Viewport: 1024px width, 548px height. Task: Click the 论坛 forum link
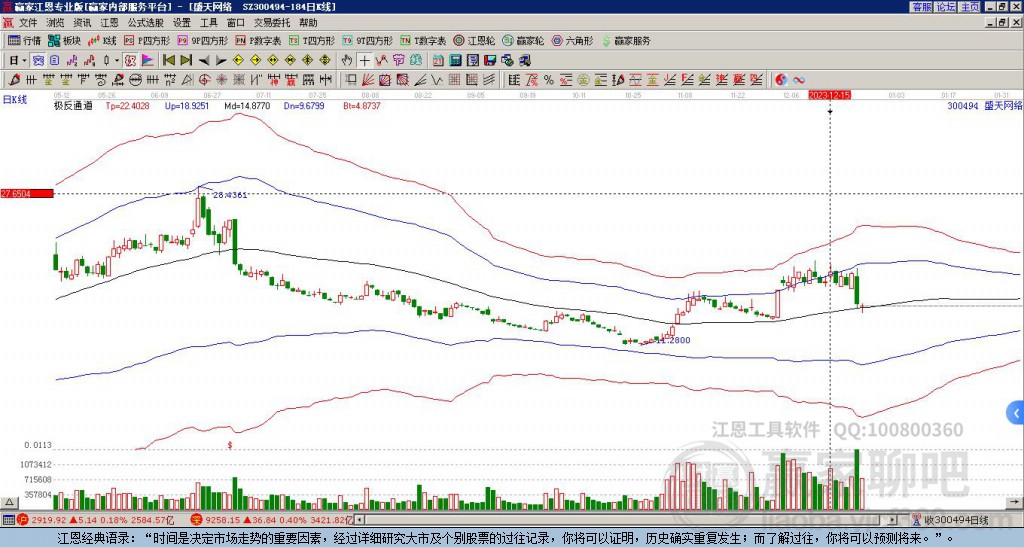click(x=945, y=7)
